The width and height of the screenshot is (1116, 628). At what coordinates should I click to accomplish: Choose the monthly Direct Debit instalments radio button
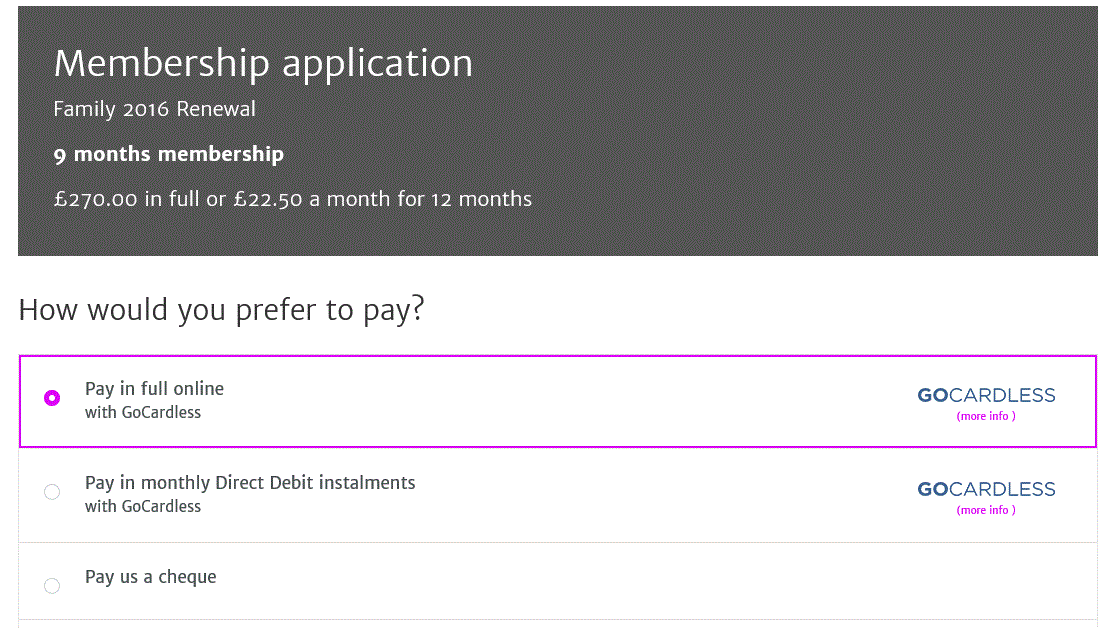pos(52,492)
